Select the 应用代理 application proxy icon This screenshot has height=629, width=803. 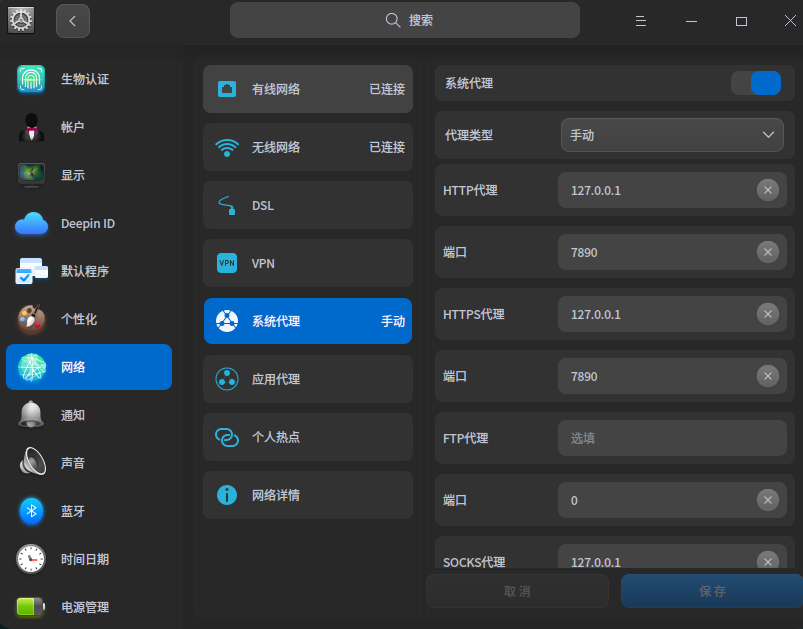click(226, 379)
